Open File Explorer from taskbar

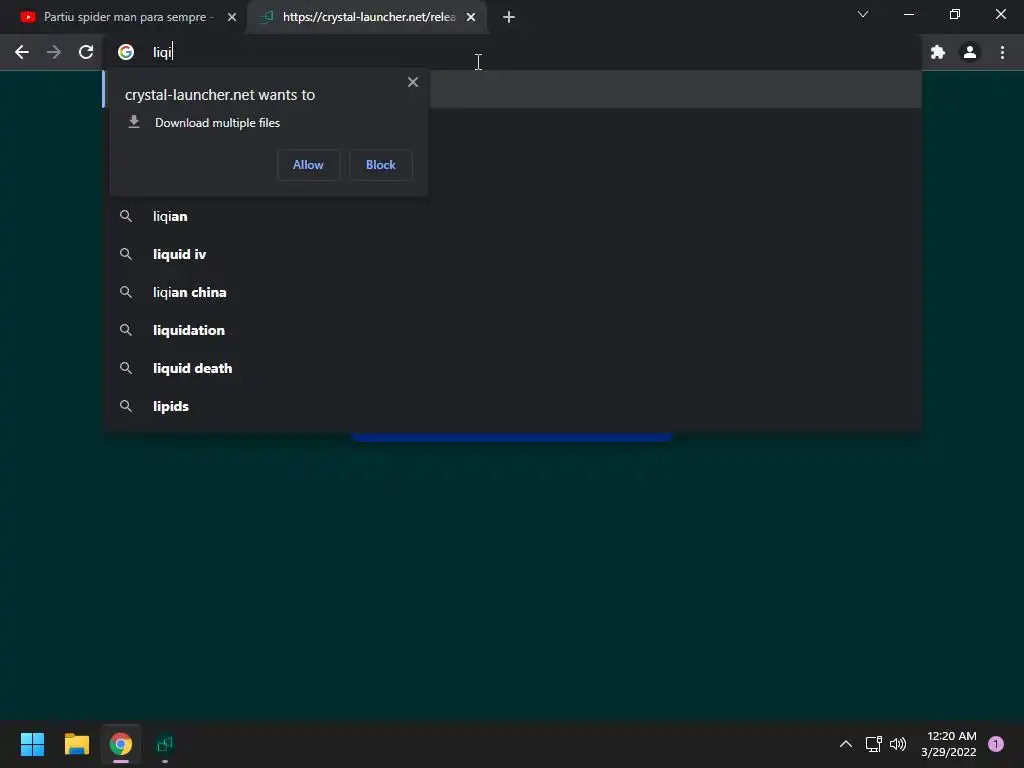pos(76,744)
